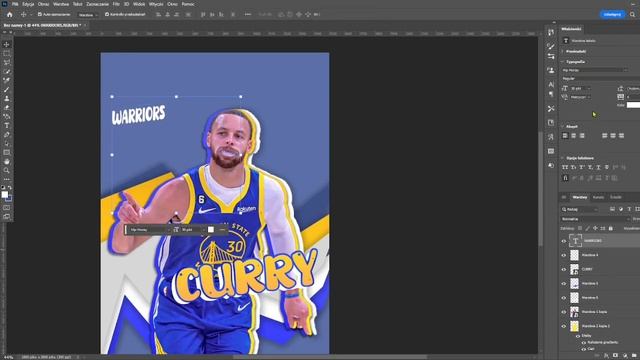This screenshot has width=640, height=360.
Task: Click the blue Udostępnij button
Action: tap(612, 14)
